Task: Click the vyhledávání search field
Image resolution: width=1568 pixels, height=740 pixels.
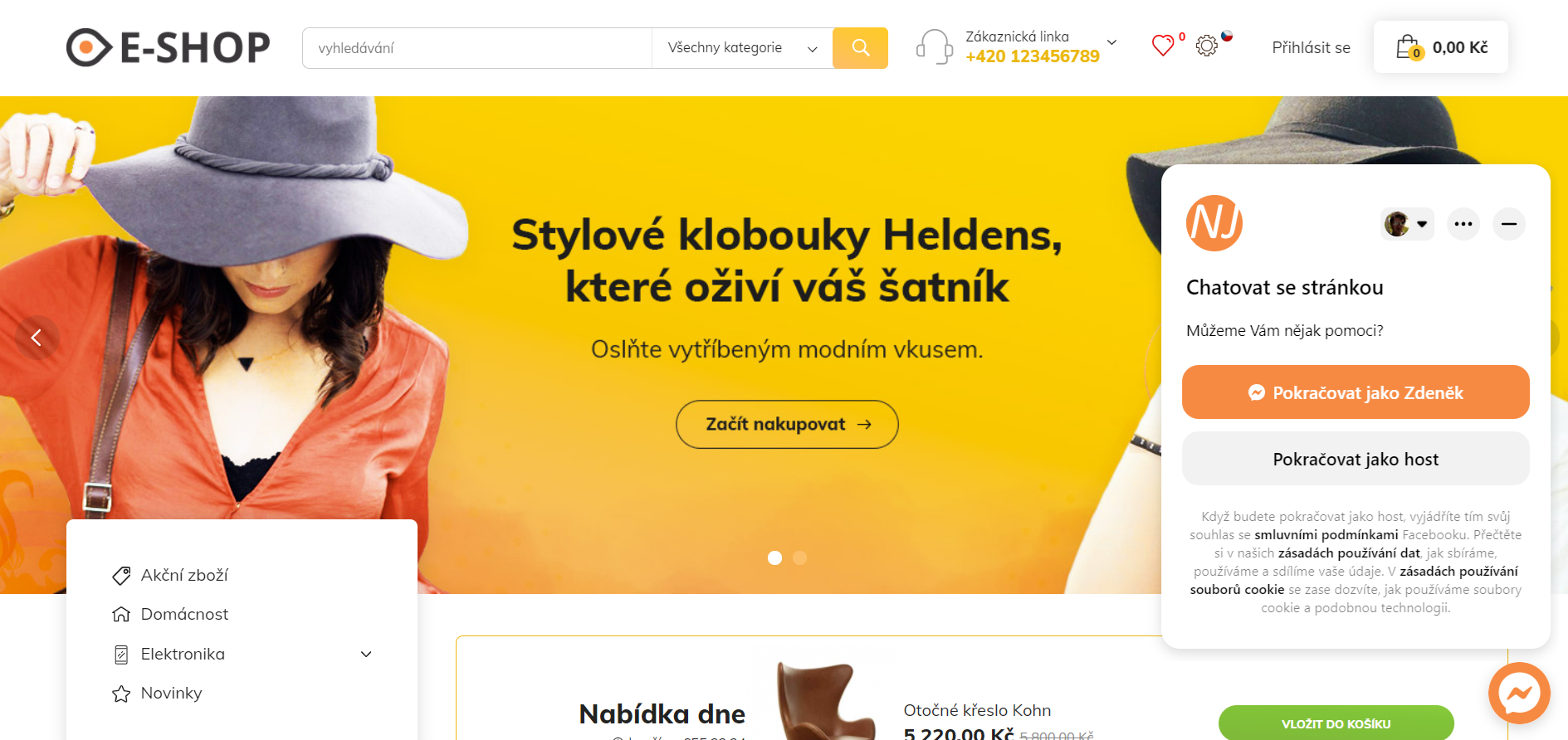Action: click(x=477, y=48)
